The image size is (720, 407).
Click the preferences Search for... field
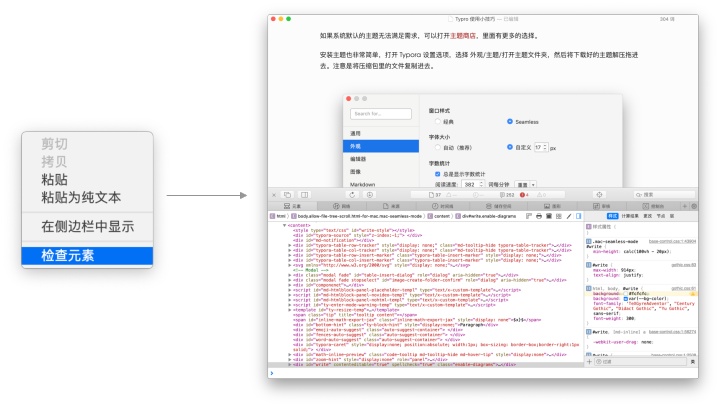[381, 113]
